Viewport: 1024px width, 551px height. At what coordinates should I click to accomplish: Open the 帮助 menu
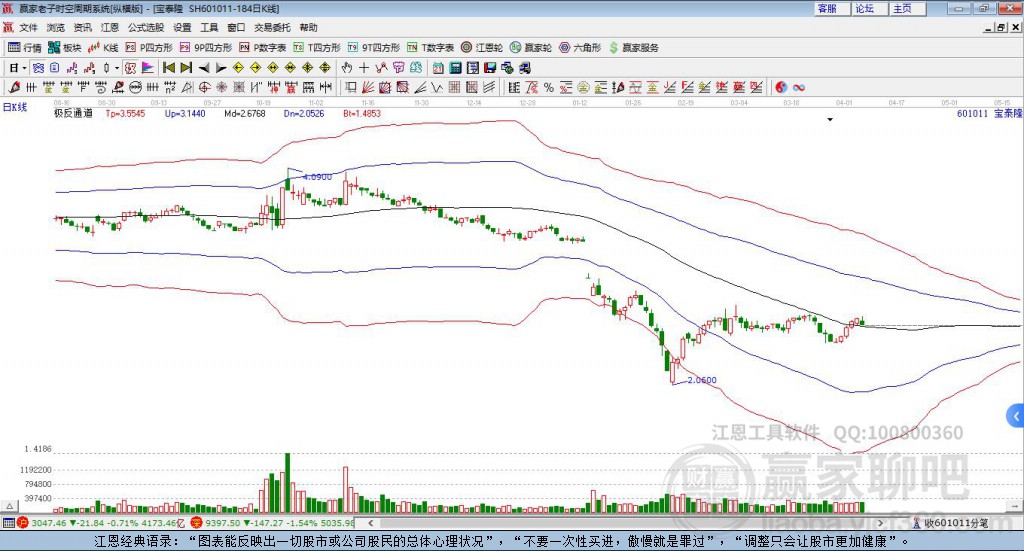coord(308,27)
